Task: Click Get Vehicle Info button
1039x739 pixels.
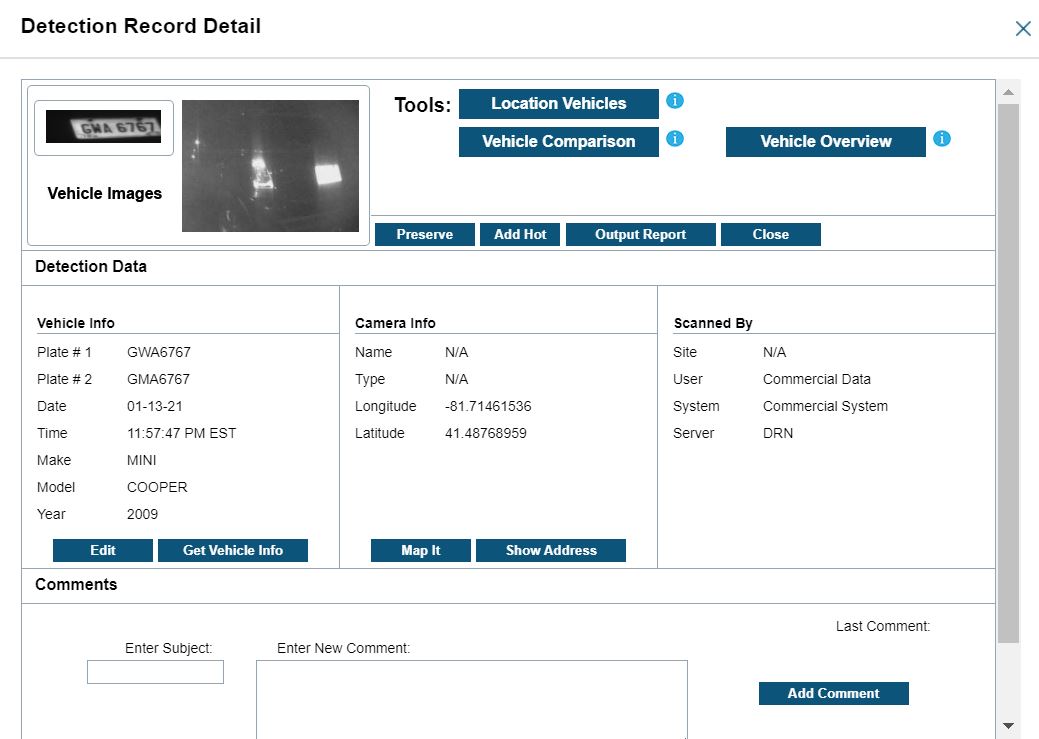Action: [232, 550]
